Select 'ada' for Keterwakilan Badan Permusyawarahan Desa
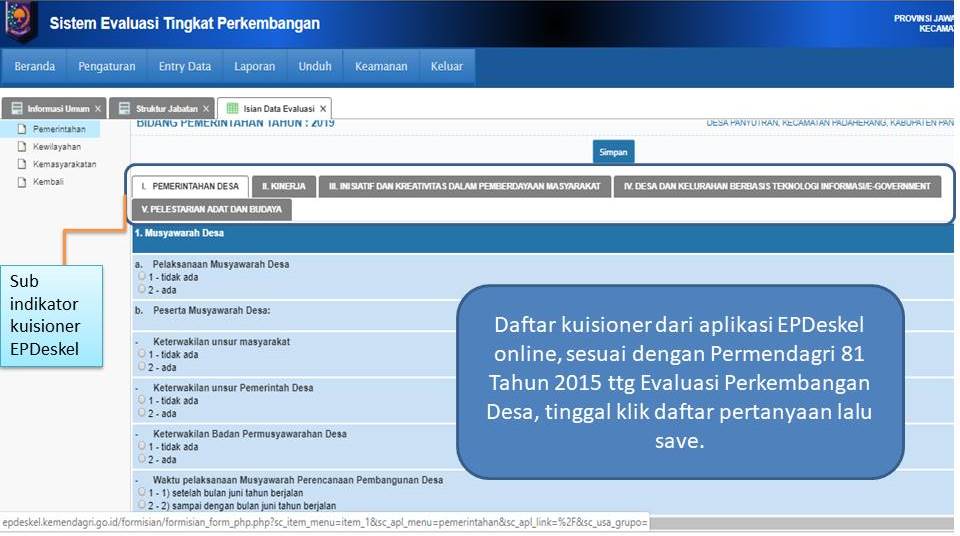The image size is (960, 536). click(141, 458)
